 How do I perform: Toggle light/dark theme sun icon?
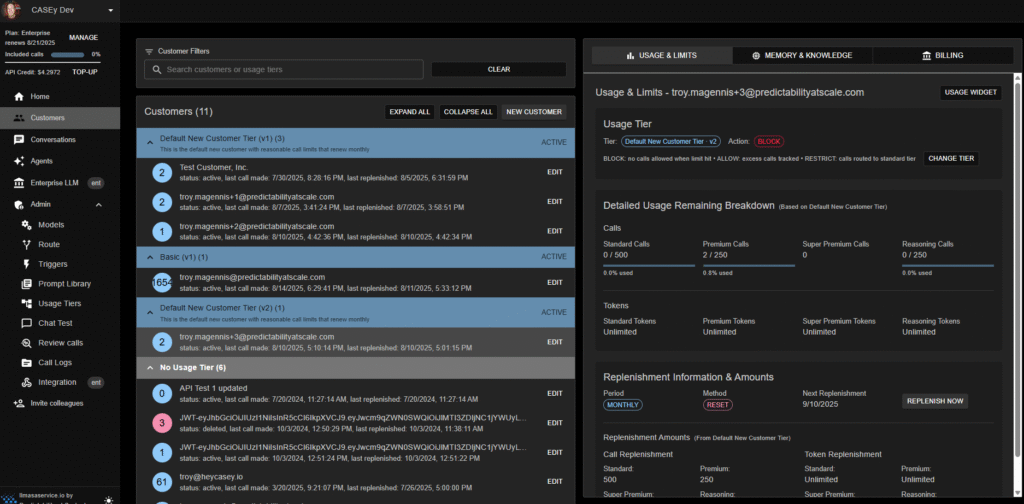(x=108, y=498)
